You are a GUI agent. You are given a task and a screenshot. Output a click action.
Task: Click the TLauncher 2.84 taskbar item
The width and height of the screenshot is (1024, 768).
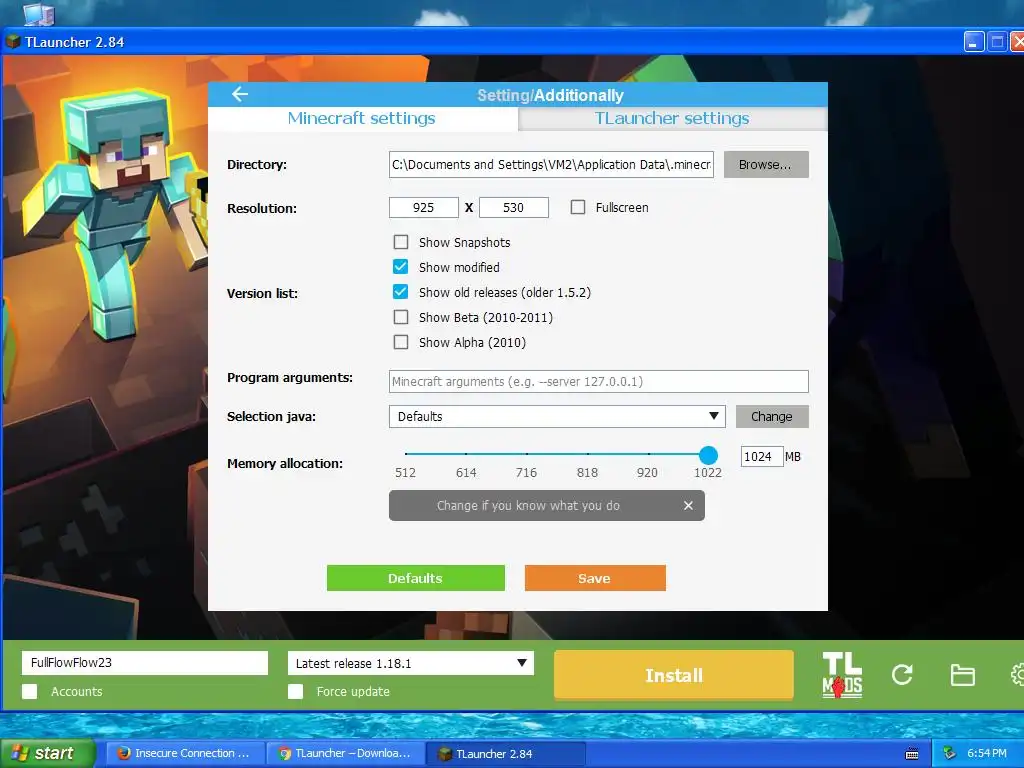pyautogui.click(x=505, y=754)
